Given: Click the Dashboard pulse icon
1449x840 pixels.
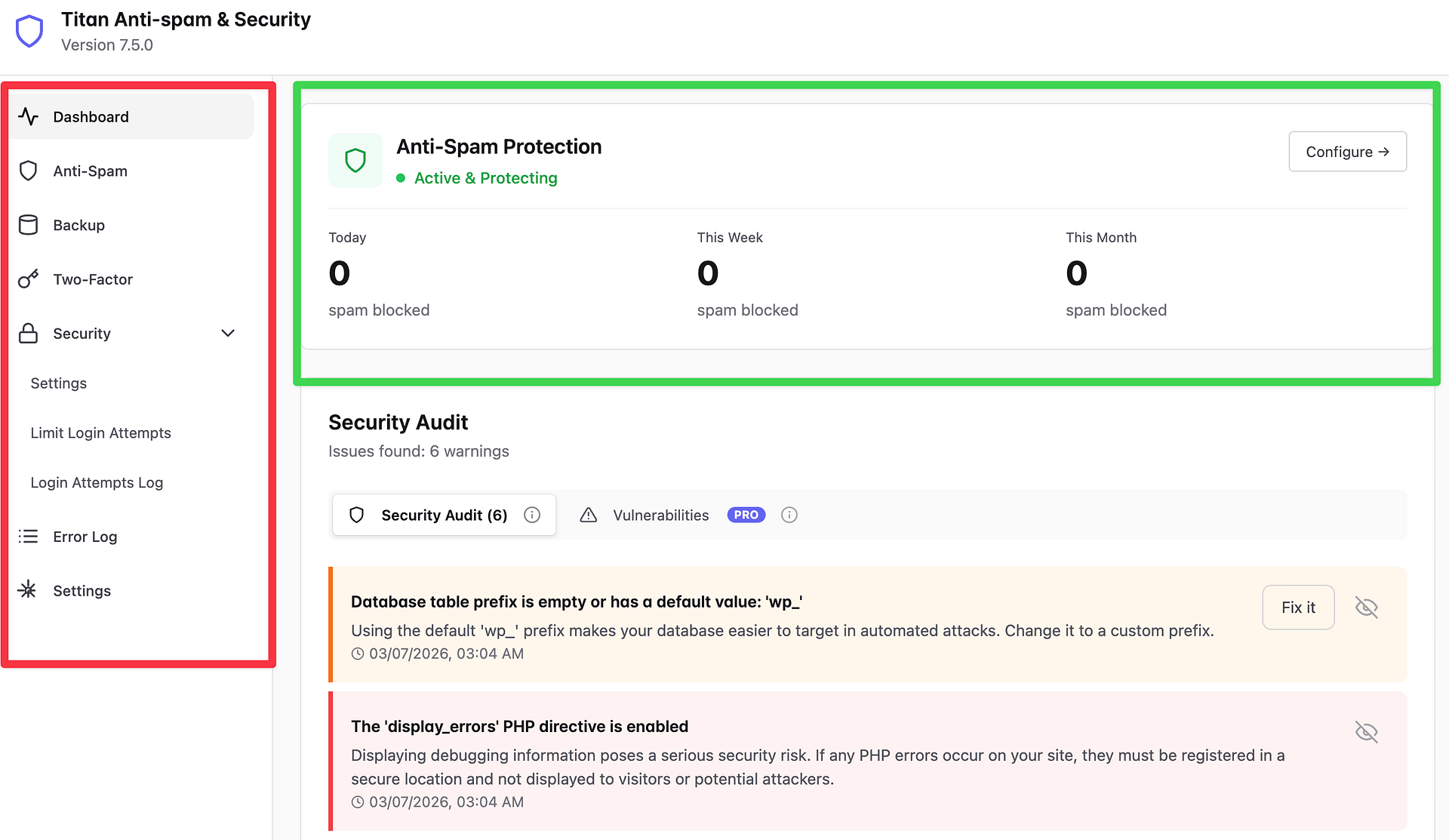Looking at the screenshot, I should click(28, 116).
